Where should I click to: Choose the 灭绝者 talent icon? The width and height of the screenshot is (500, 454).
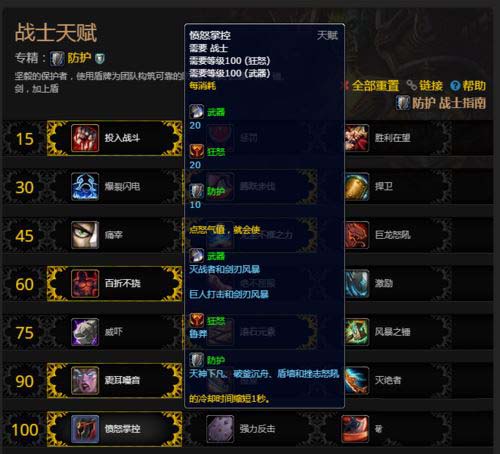point(357,380)
